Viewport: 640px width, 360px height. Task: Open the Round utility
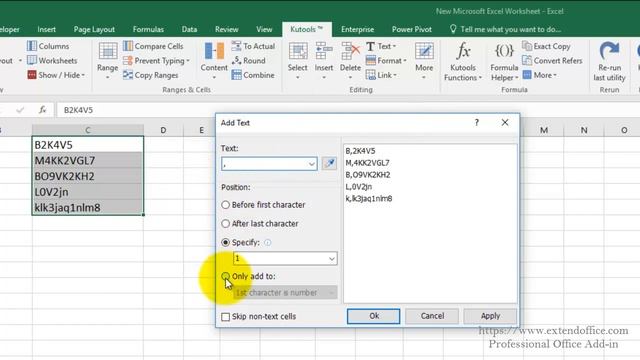pos(249,60)
